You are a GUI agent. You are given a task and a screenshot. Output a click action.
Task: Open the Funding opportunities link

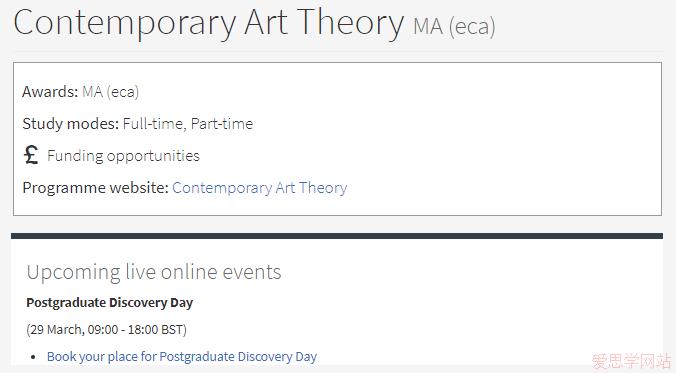(123, 156)
